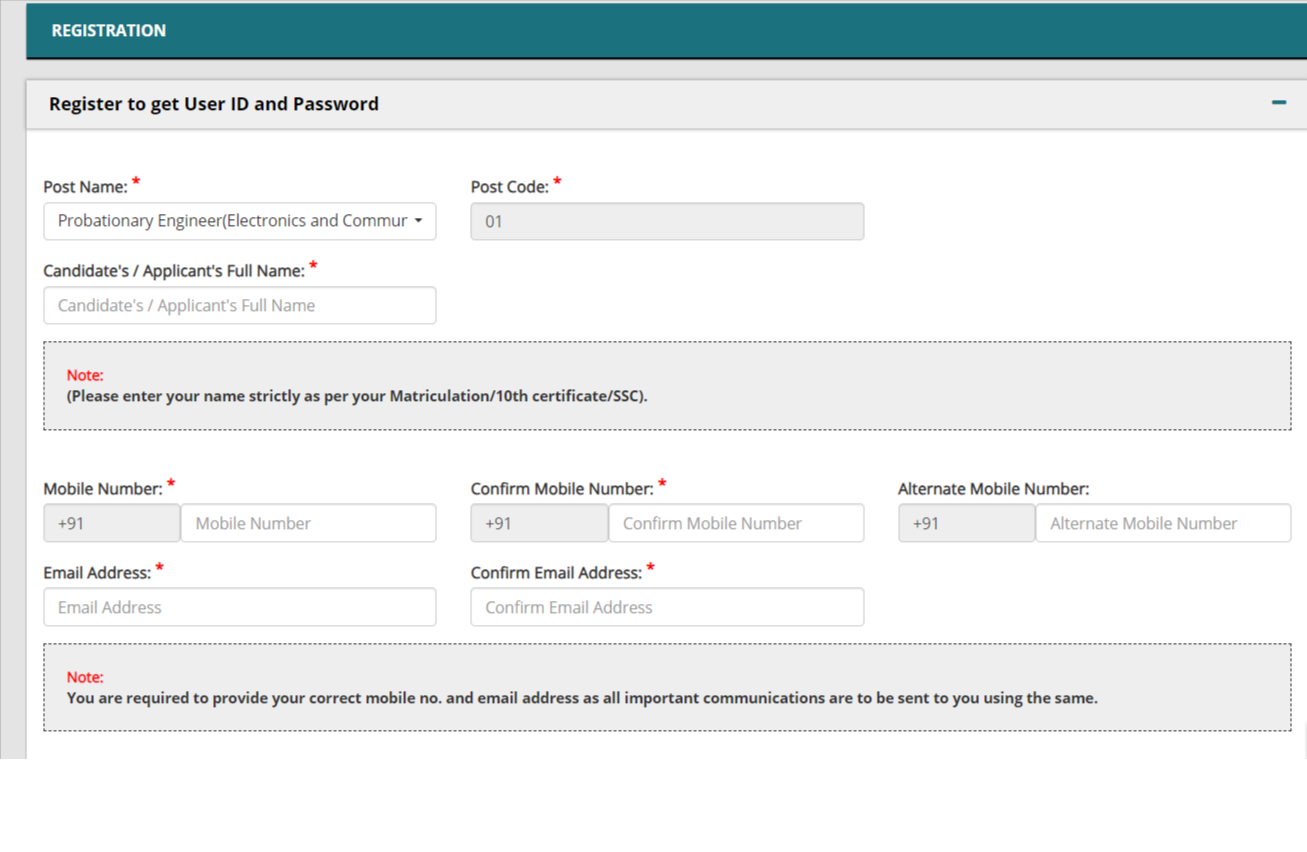Click into the Mobile Number text box
This screenshot has width=1307, height=852.
tap(308, 523)
